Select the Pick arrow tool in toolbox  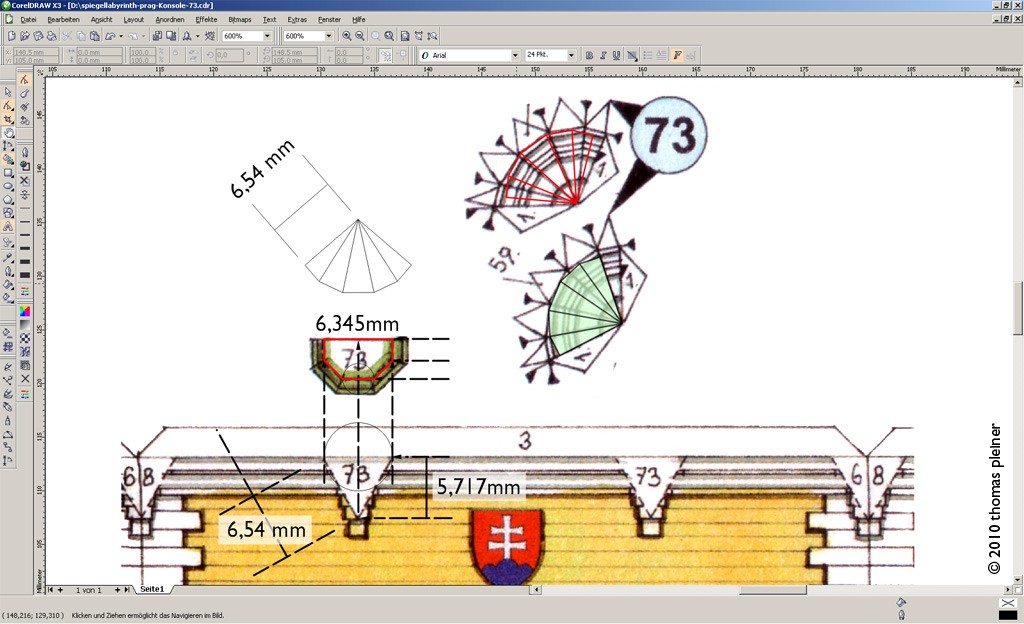pyautogui.click(x=8, y=92)
